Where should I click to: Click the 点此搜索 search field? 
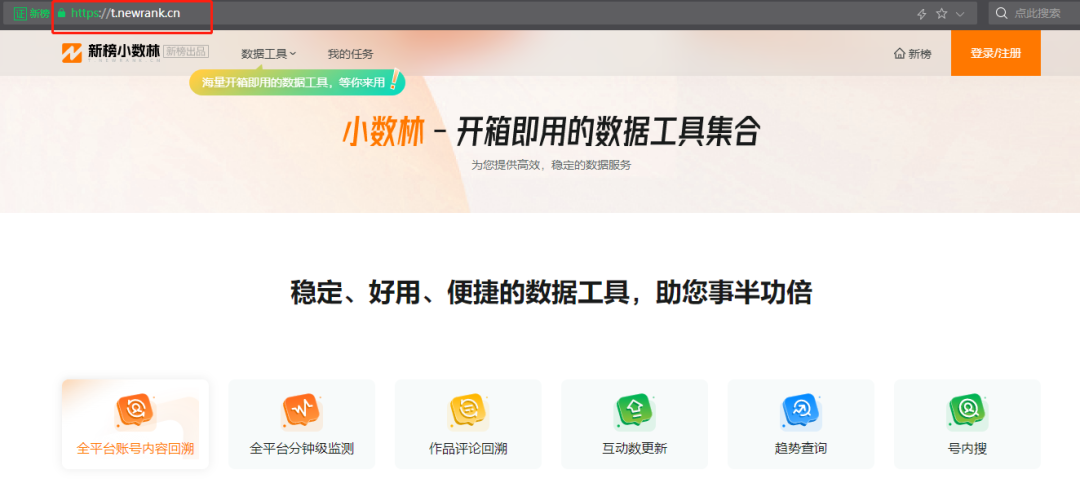tap(1037, 13)
